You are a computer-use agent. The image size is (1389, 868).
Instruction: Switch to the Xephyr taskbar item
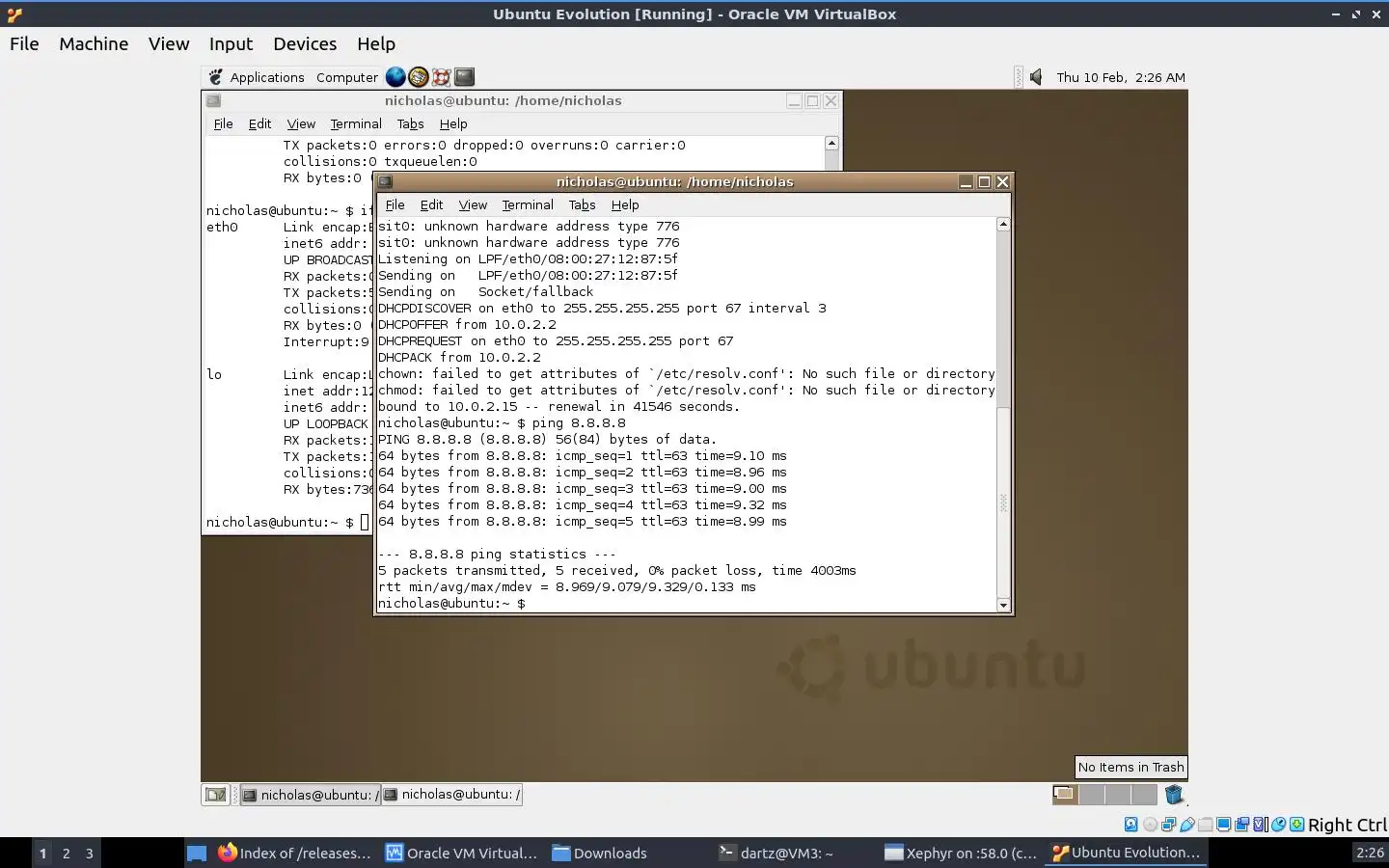(961, 853)
